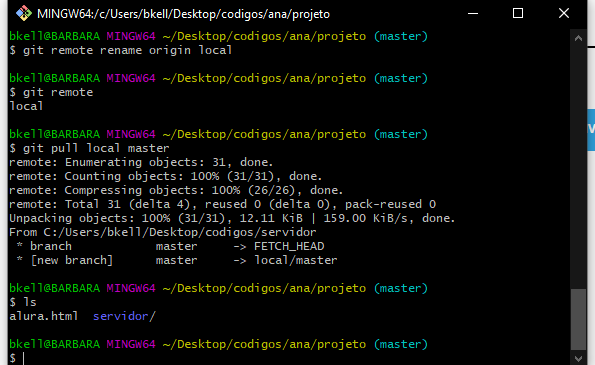Click the 'local/master' branch text
This screenshot has width=595, height=365.
[x=295, y=260]
